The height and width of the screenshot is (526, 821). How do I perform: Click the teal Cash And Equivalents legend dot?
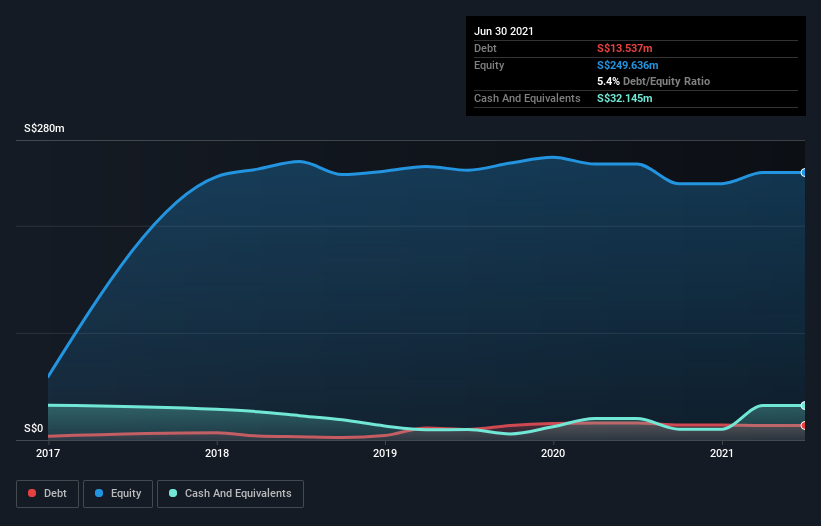(x=173, y=493)
